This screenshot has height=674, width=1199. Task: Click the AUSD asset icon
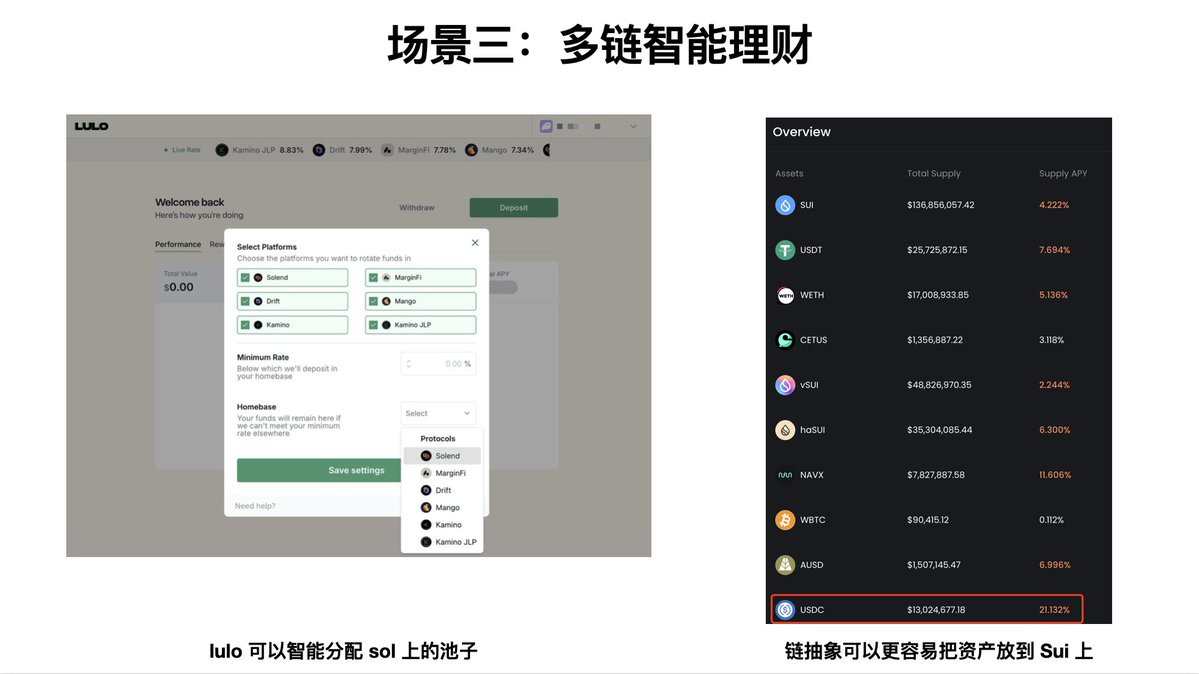[785, 565]
